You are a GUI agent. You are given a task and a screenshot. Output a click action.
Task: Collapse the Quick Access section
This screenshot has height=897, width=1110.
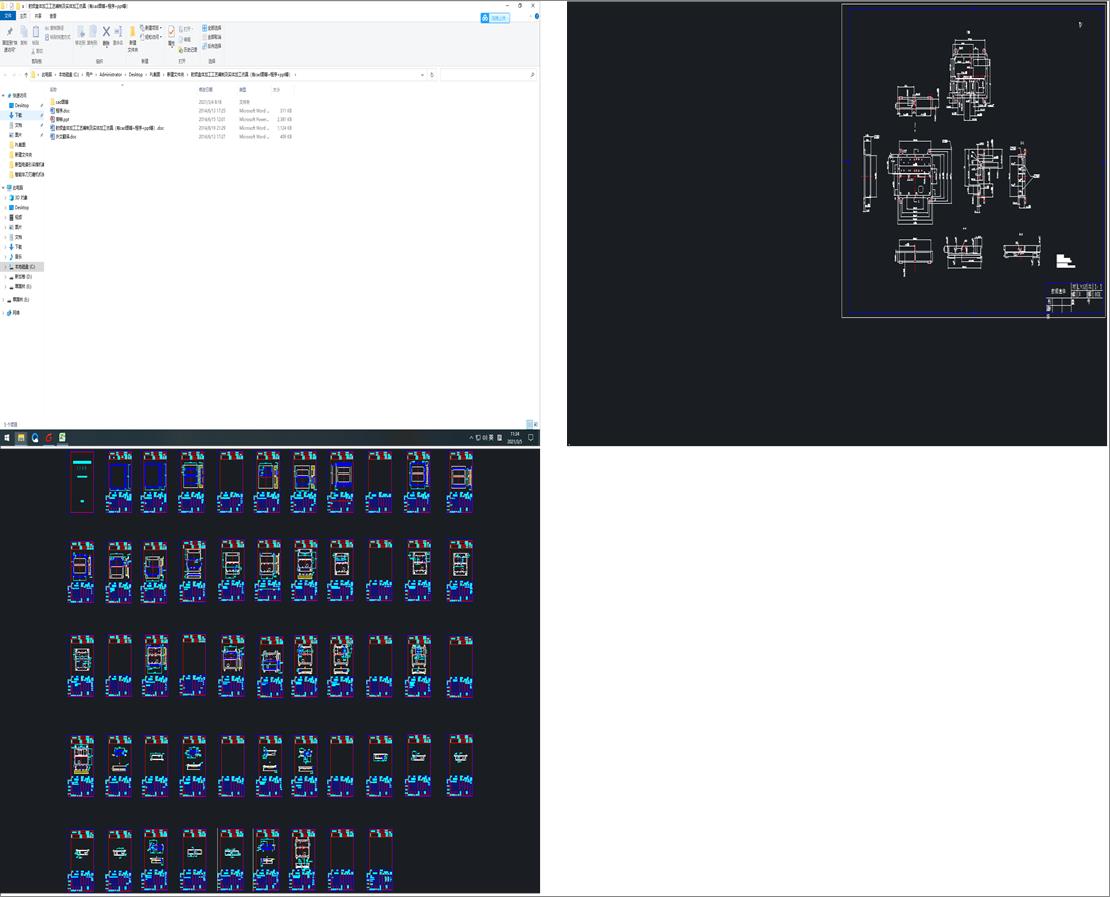pyautogui.click(x=4, y=95)
